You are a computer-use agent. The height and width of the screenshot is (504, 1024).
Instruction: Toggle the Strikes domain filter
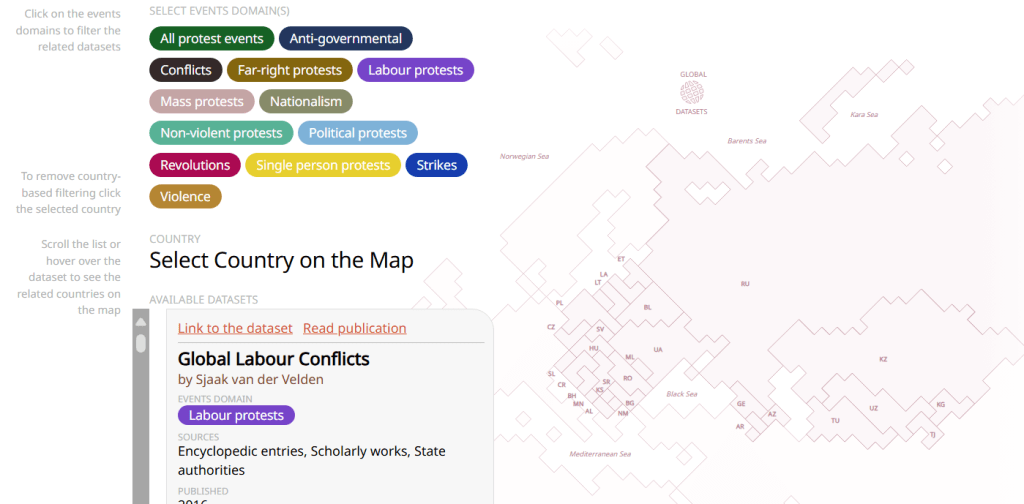pyautogui.click(x=436, y=165)
